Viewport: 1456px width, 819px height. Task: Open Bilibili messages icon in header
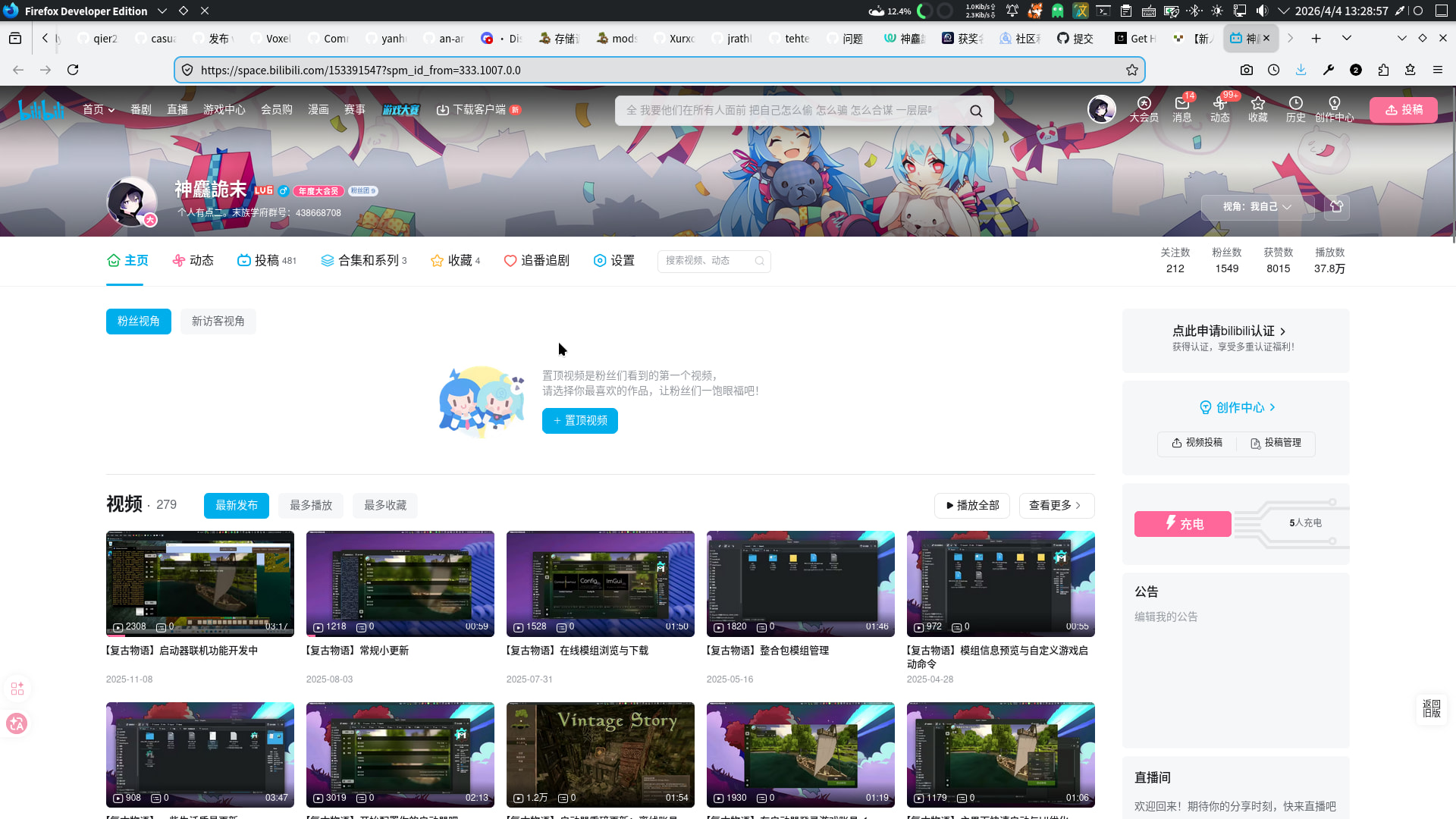point(1181,104)
